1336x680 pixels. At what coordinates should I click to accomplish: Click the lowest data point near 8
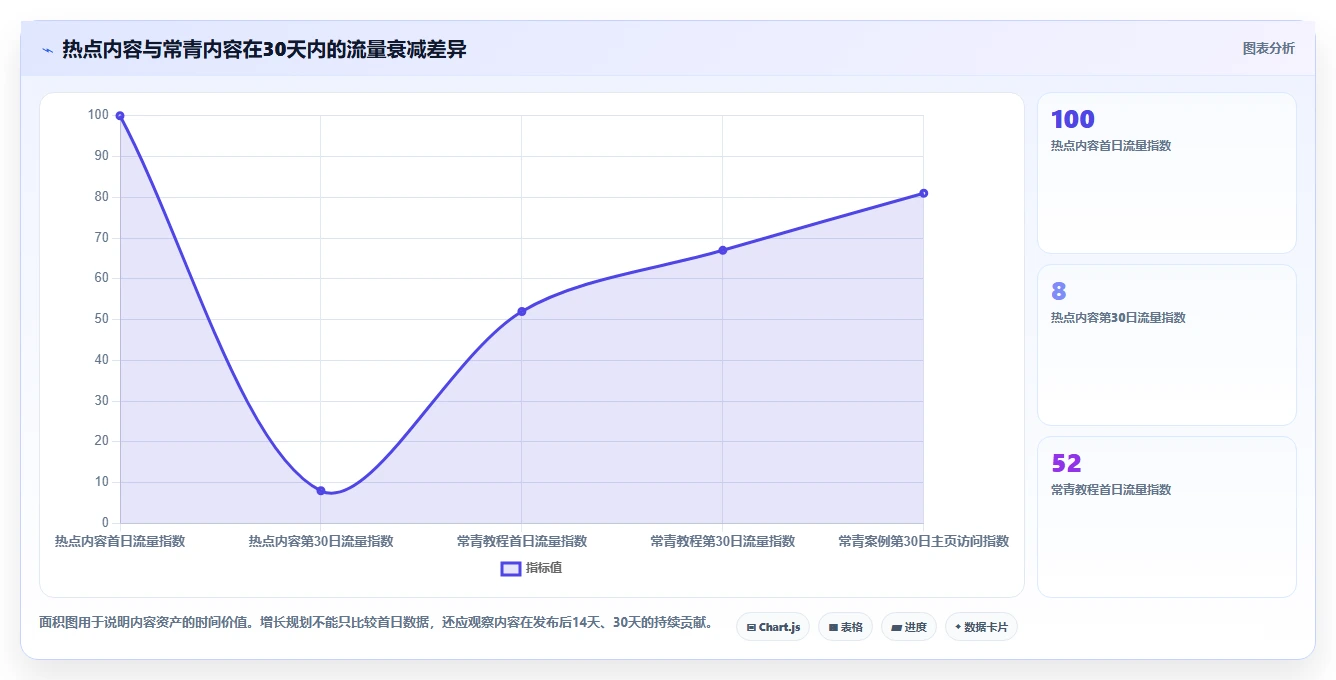pyautogui.click(x=321, y=491)
